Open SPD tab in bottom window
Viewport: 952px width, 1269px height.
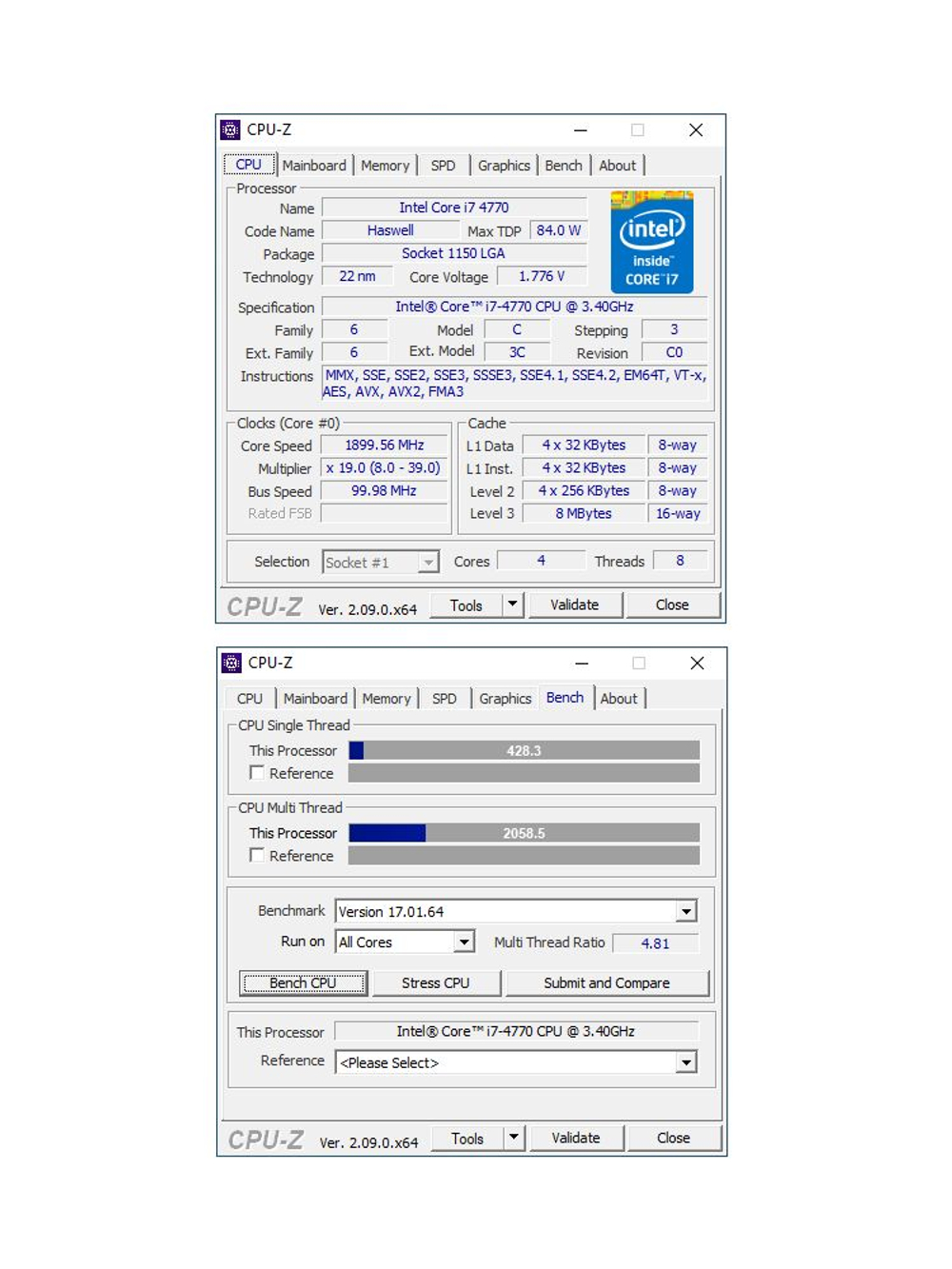tap(444, 699)
